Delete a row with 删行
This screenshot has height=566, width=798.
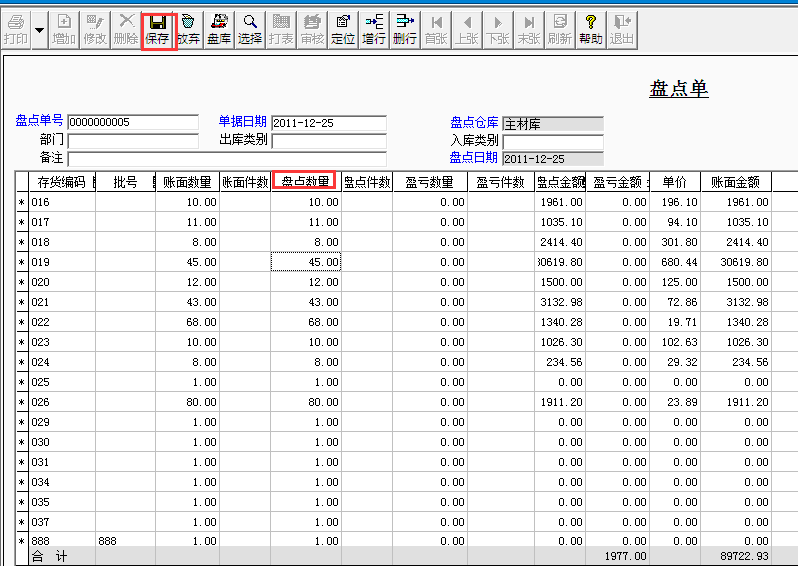point(405,30)
